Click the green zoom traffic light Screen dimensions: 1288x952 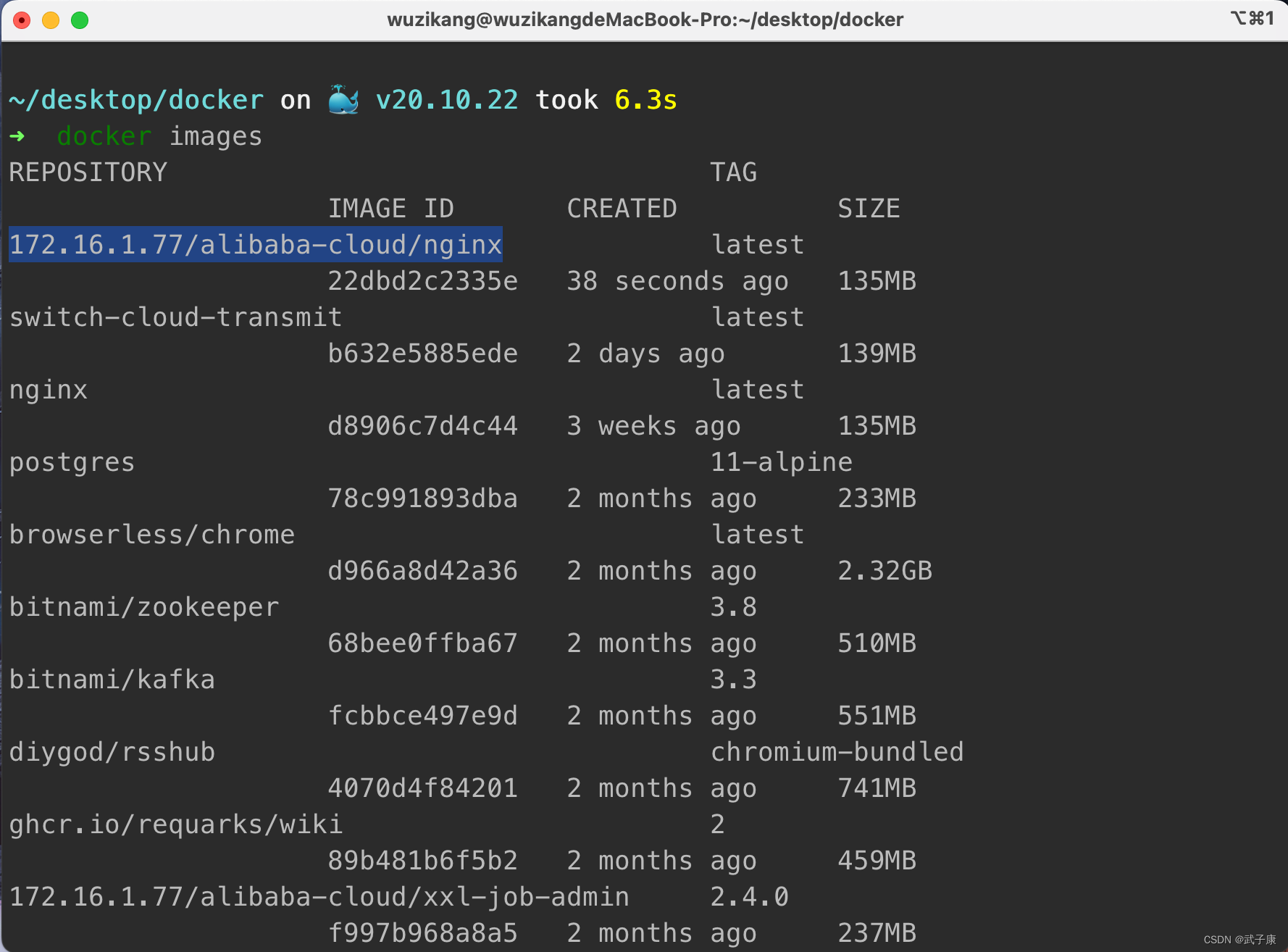80,20
